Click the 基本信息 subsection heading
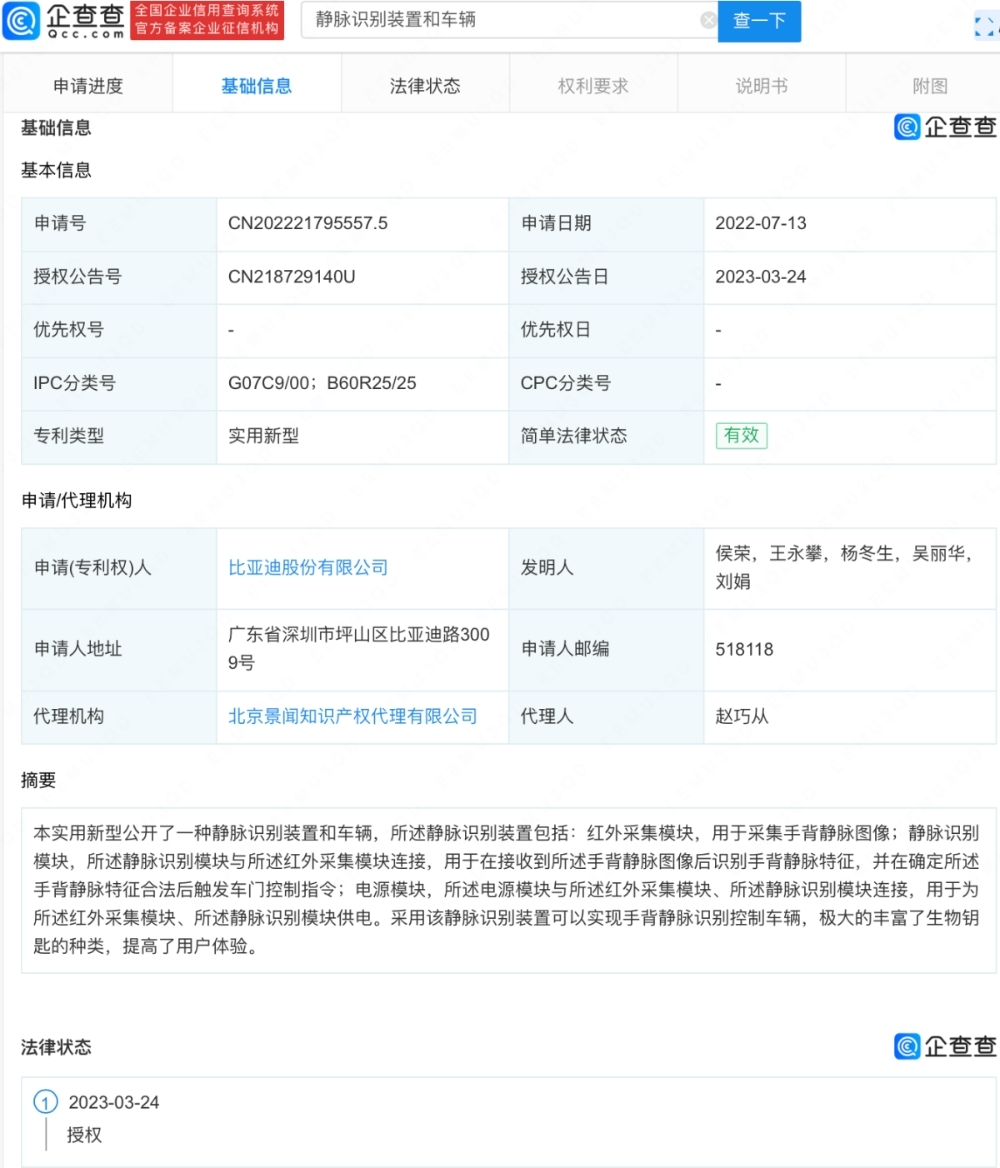The width and height of the screenshot is (1000, 1168). pyautogui.click(x=56, y=171)
